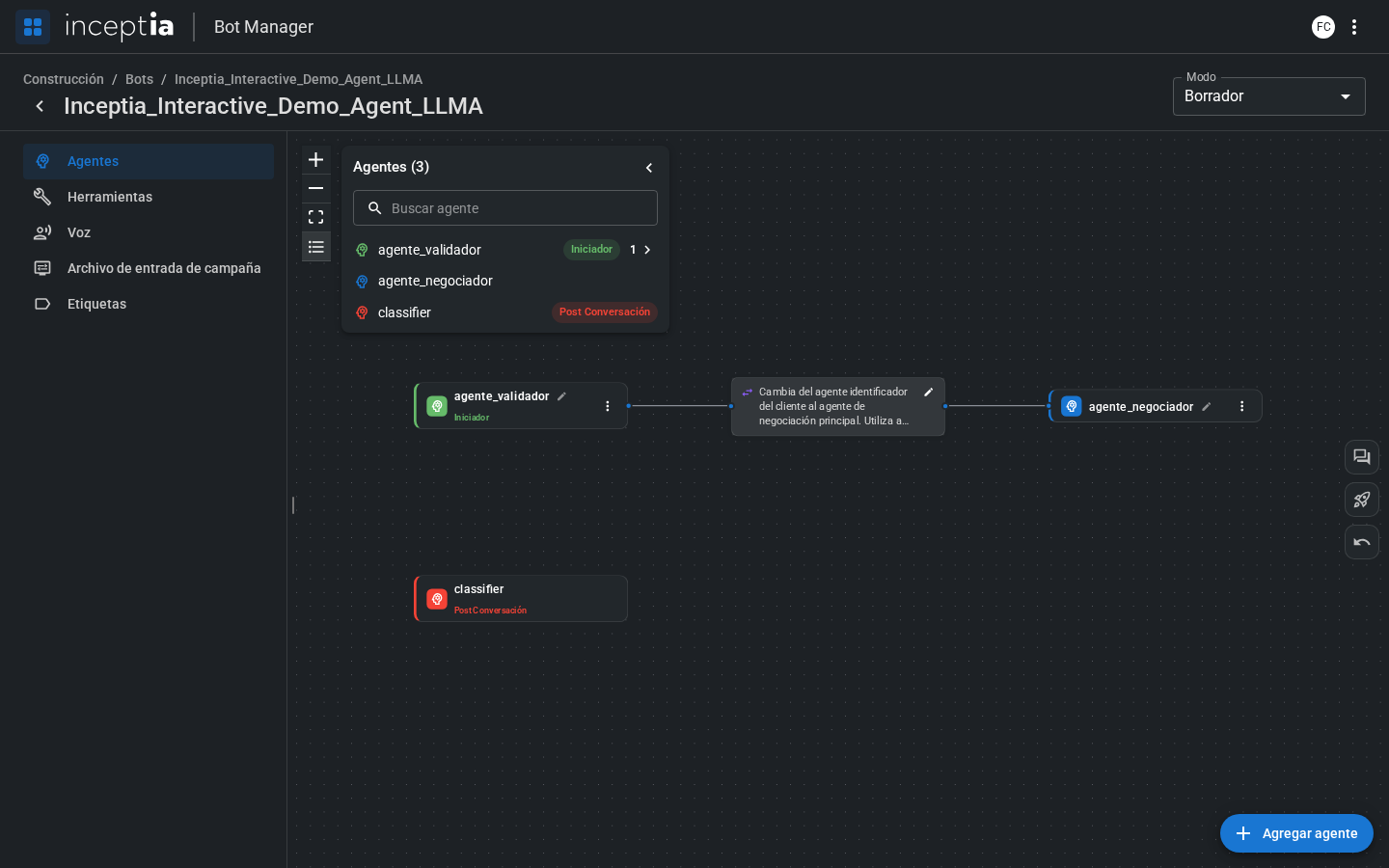Focus the Buscar agente search field

tap(505, 208)
